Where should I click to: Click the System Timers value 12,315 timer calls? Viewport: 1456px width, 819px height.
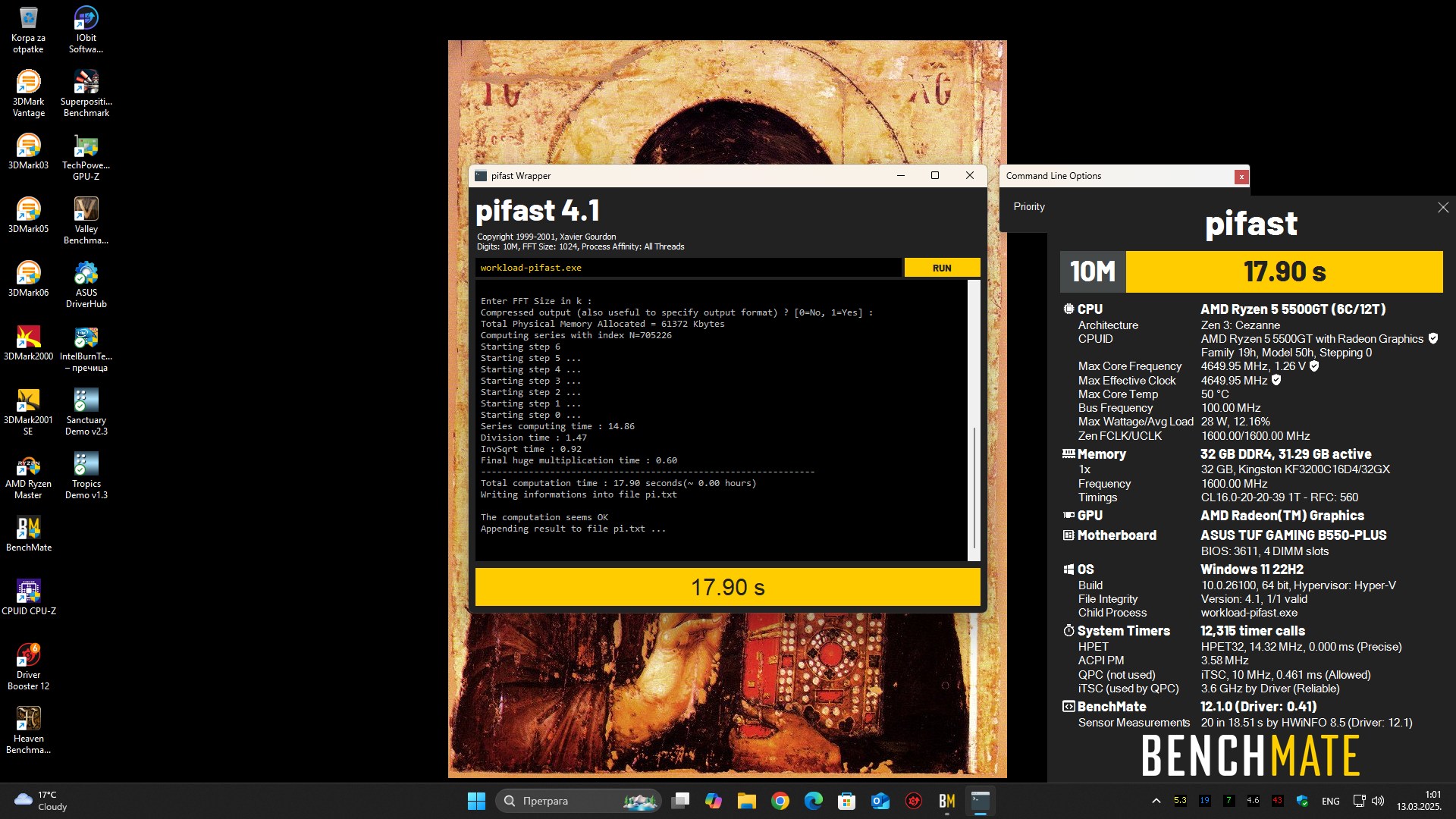(x=1253, y=631)
